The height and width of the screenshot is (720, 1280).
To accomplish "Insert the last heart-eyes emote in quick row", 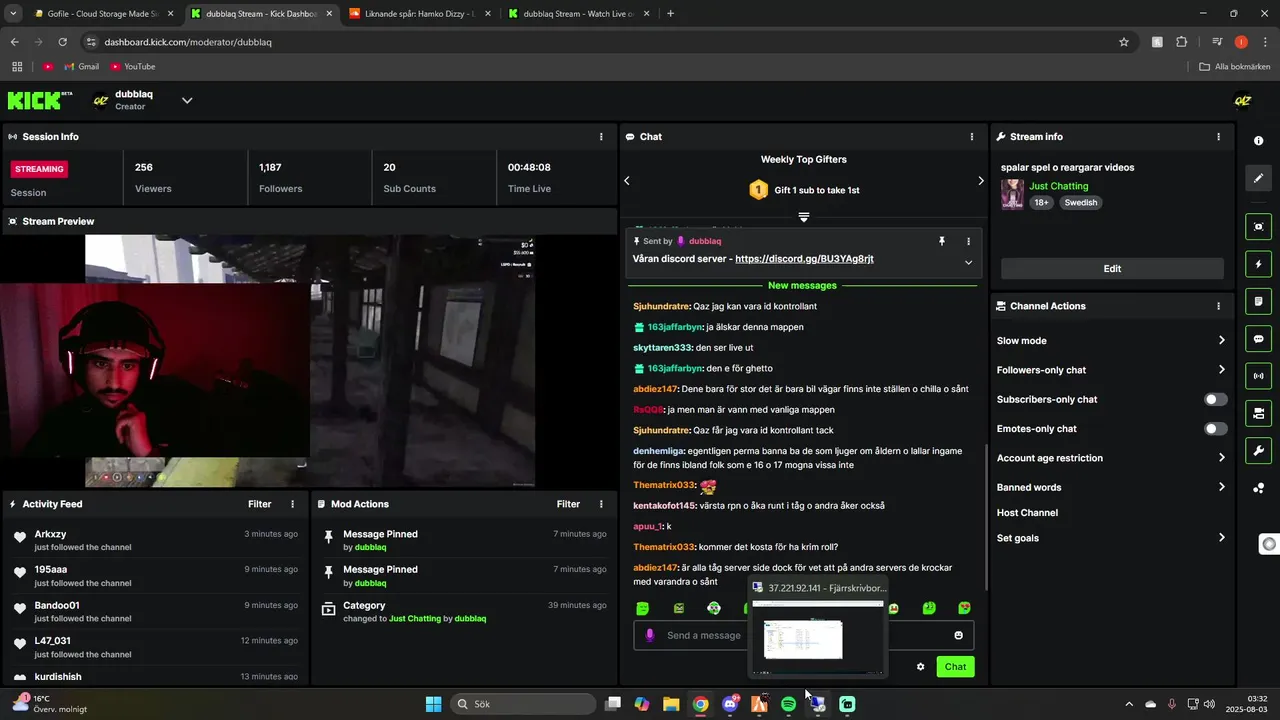I will pyautogui.click(x=964, y=608).
